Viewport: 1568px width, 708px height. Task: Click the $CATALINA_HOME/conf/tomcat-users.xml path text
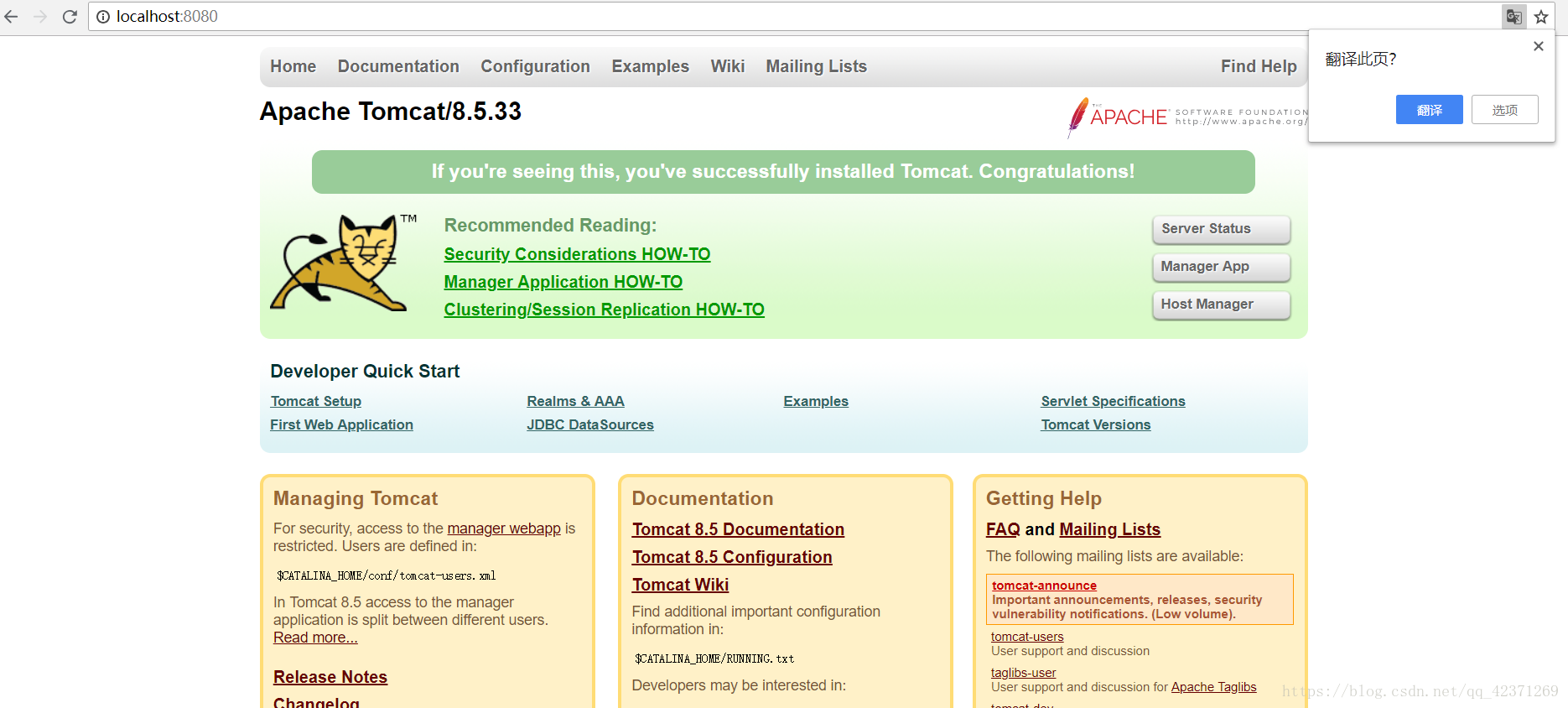coord(387,575)
